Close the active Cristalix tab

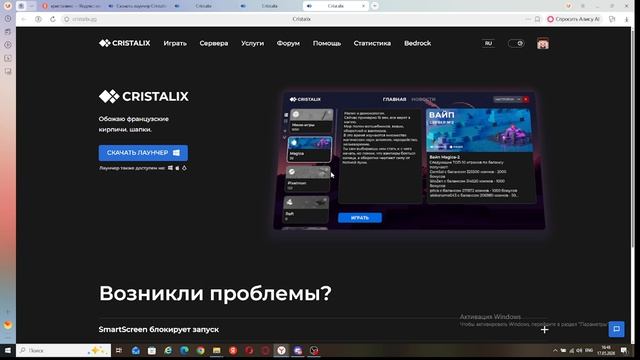tap(363, 6)
